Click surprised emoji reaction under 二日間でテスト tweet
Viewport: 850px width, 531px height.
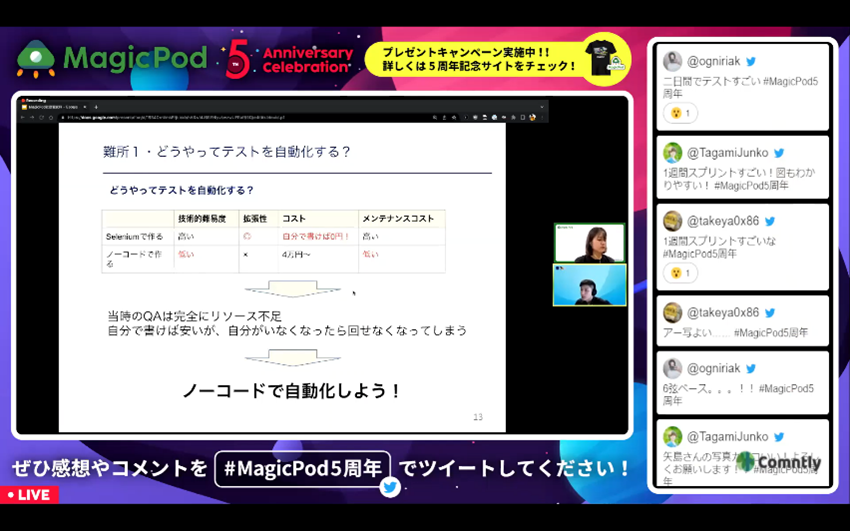click(680, 113)
